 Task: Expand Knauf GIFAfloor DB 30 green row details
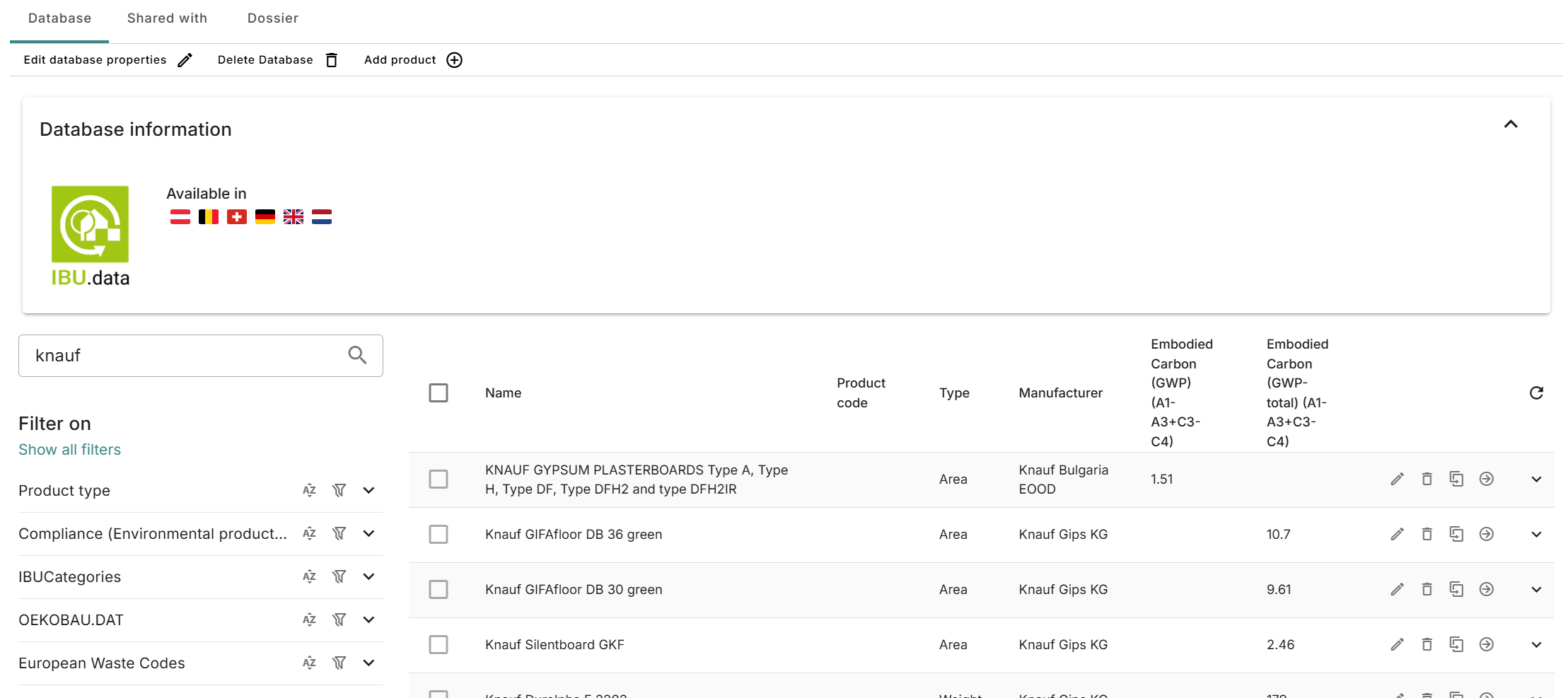1536,590
